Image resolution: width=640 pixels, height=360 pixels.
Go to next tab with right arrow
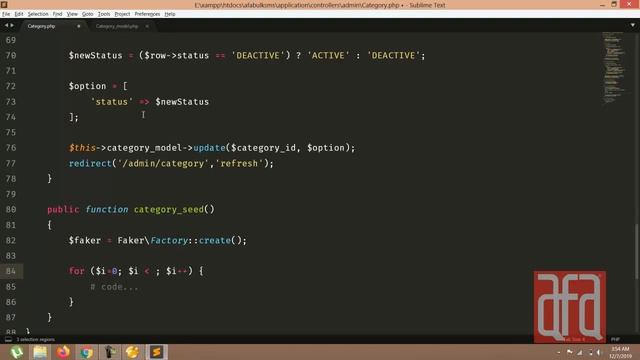point(12,25)
